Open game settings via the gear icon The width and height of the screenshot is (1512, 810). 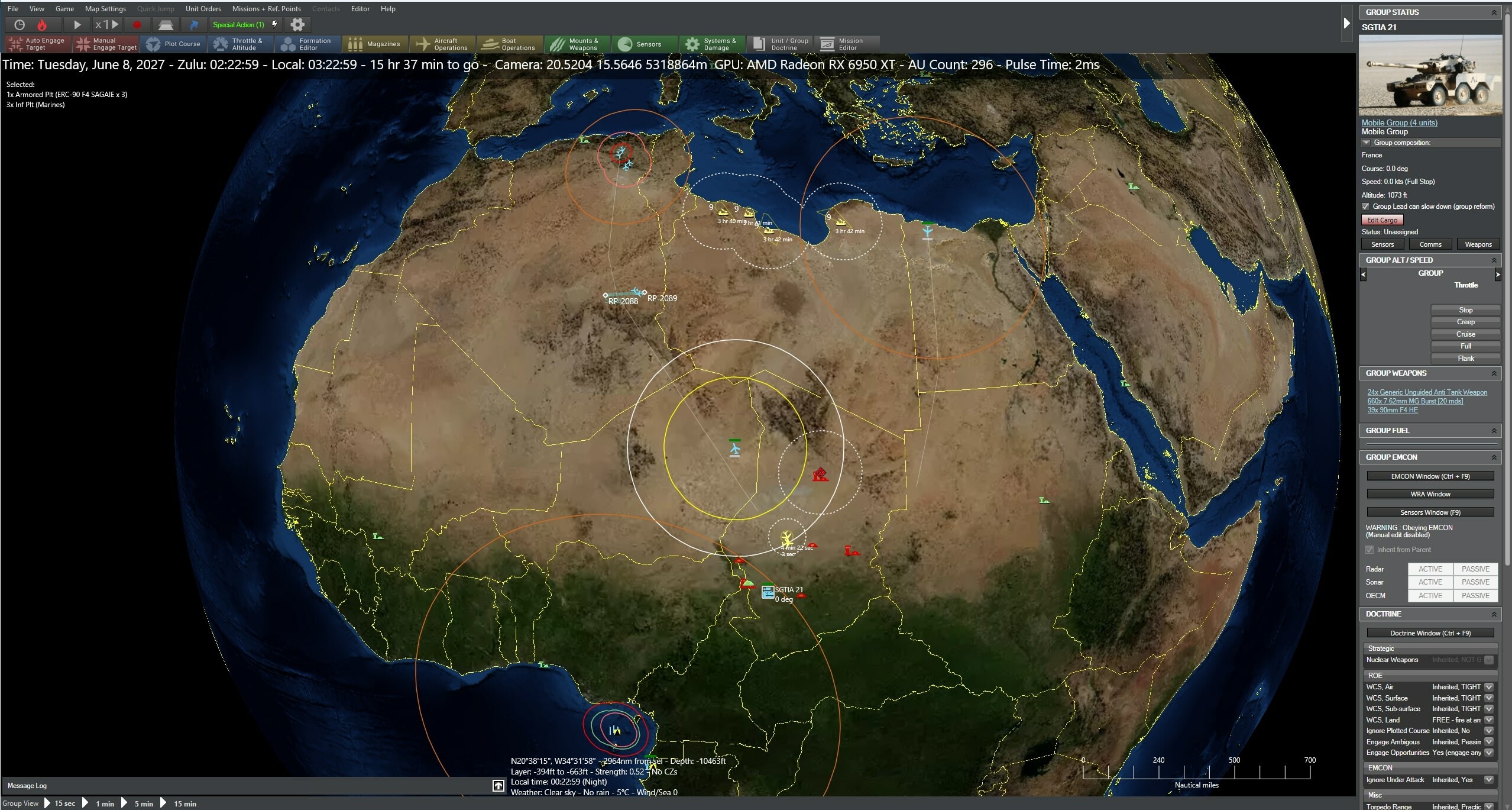(297, 24)
